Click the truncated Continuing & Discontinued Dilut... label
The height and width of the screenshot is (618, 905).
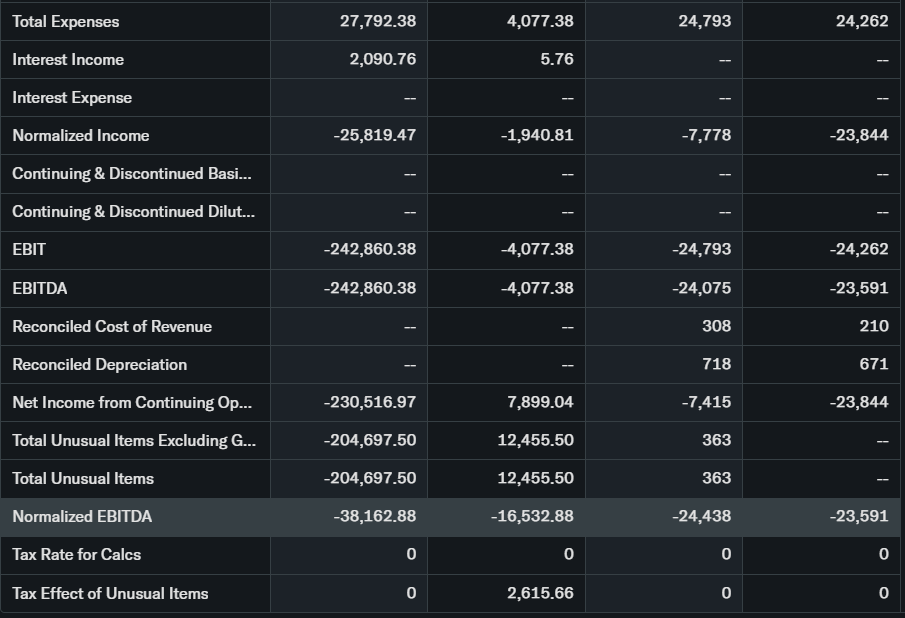point(133,211)
